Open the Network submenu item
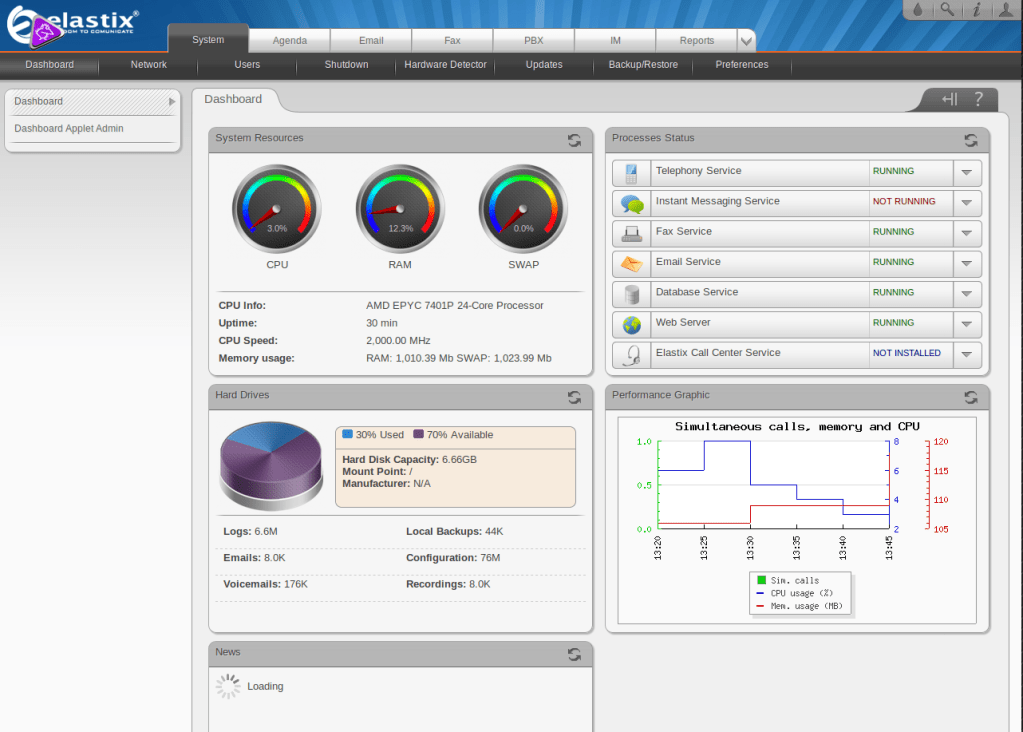1023x732 pixels. 148,65
